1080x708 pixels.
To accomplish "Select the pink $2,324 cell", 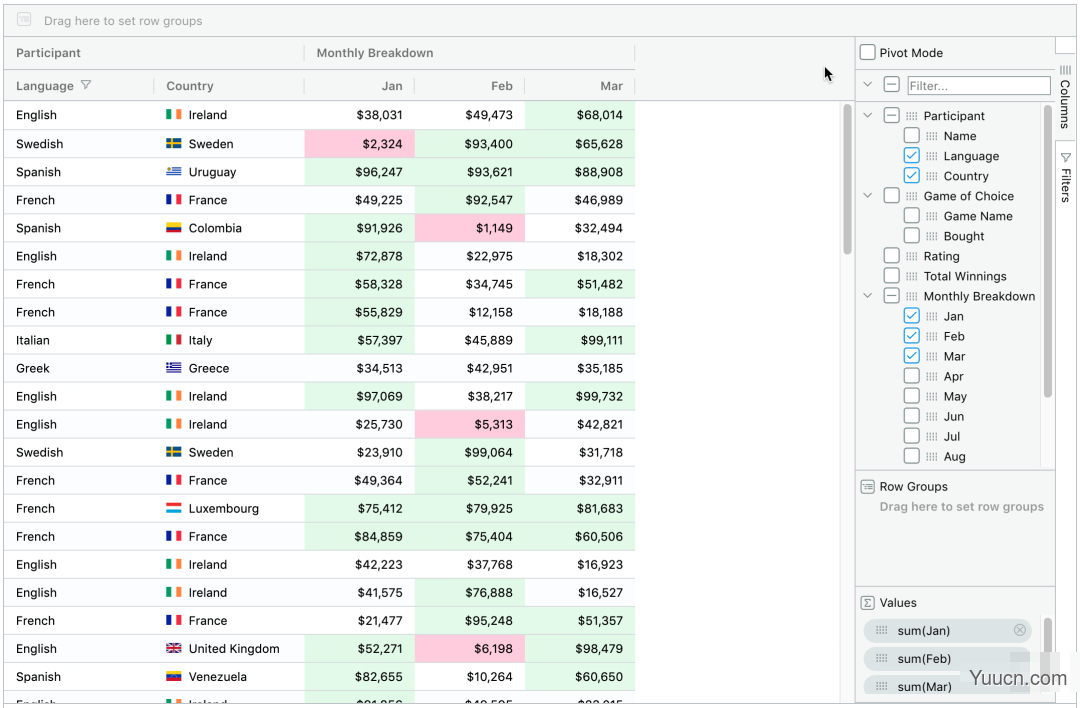I will 360,143.
